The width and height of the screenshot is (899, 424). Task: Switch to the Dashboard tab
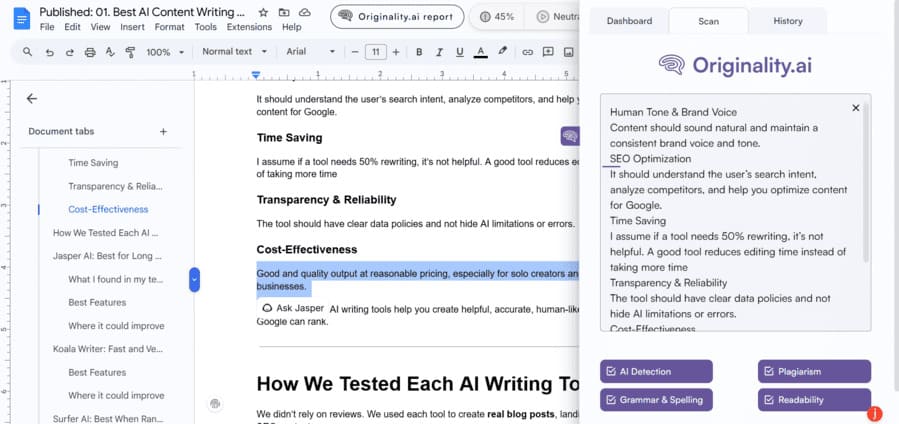click(x=630, y=21)
